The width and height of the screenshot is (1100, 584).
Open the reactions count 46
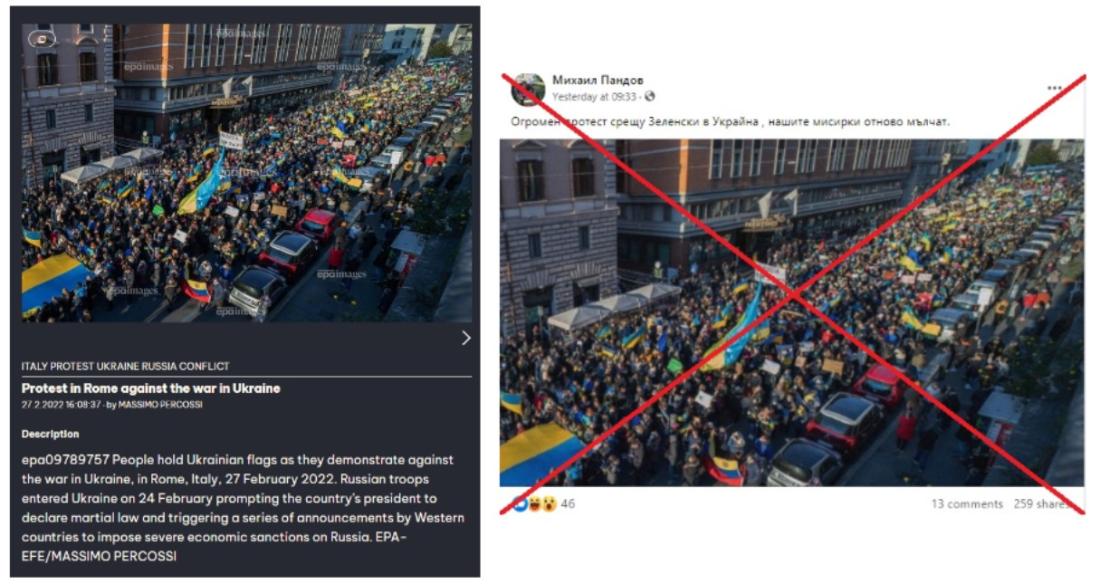[x=568, y=503]
